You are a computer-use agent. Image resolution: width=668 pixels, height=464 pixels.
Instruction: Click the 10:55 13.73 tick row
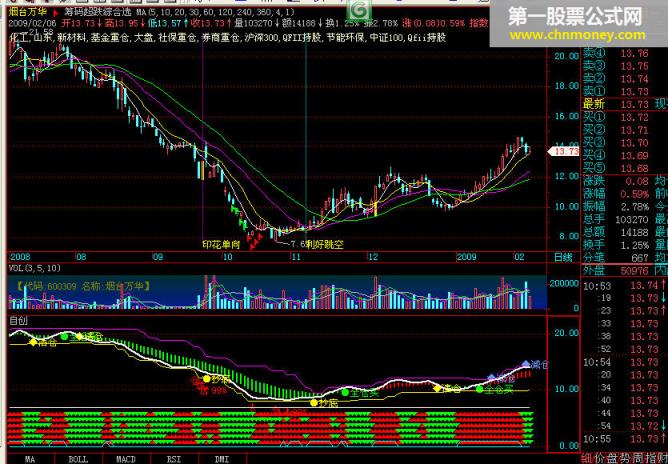(x=625, y=439)
